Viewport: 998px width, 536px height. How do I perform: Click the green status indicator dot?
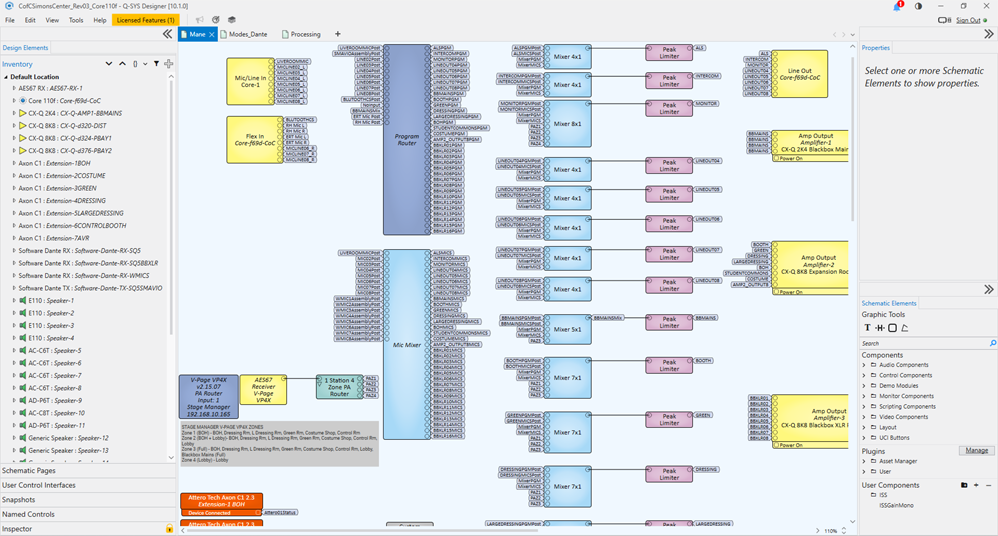point(985,20)
